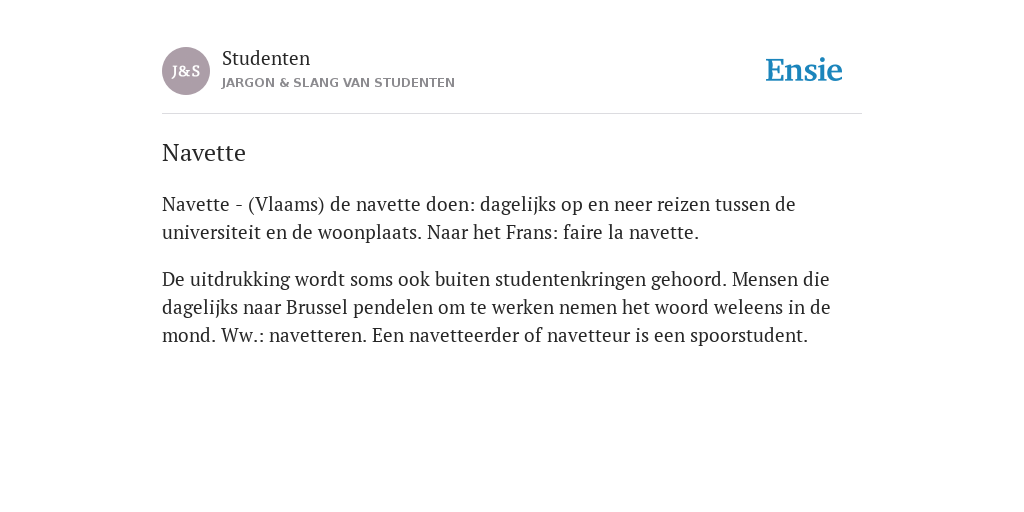Open the Ensie logo link
1024x512 pixels.
click(x=804, y=70)
